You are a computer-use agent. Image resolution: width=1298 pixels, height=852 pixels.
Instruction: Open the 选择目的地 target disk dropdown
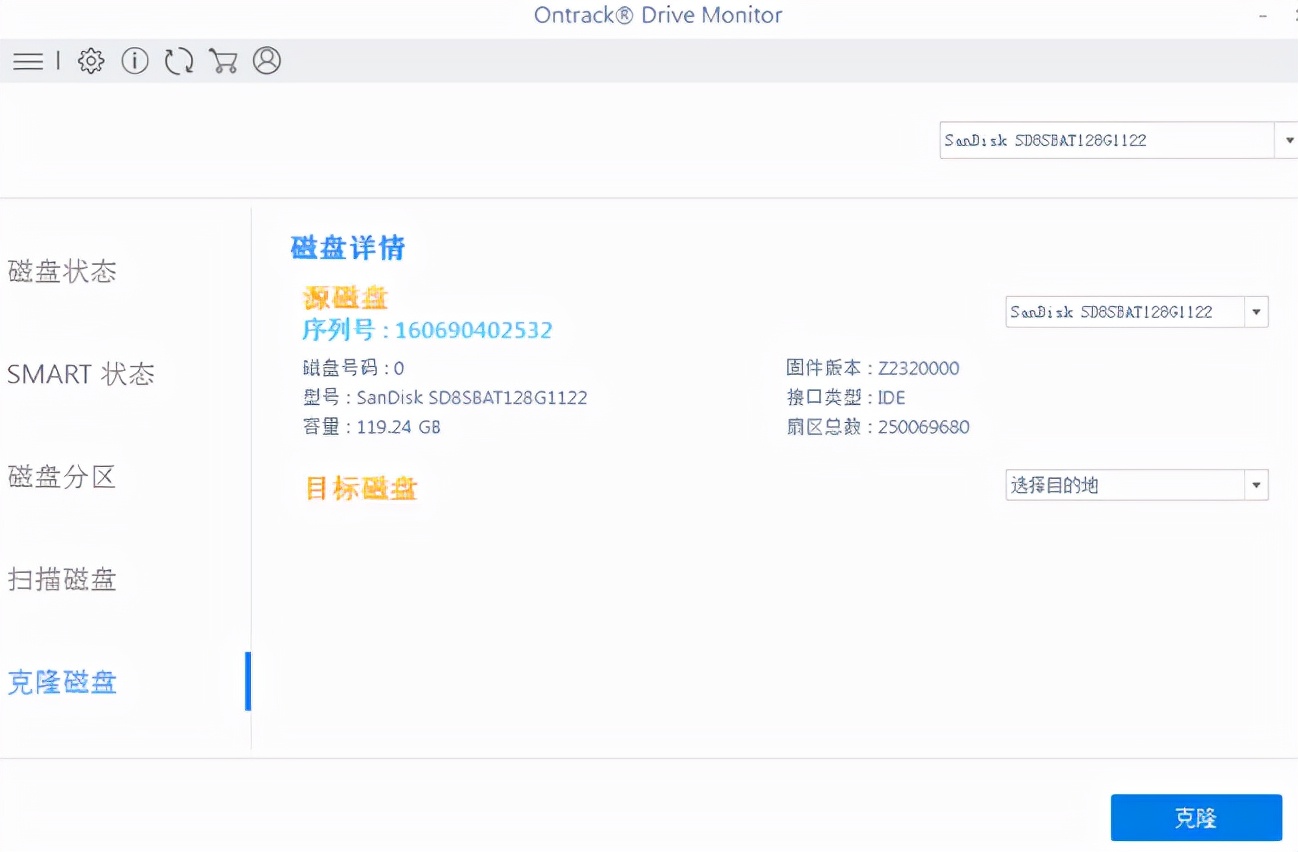click(1256, 485)
